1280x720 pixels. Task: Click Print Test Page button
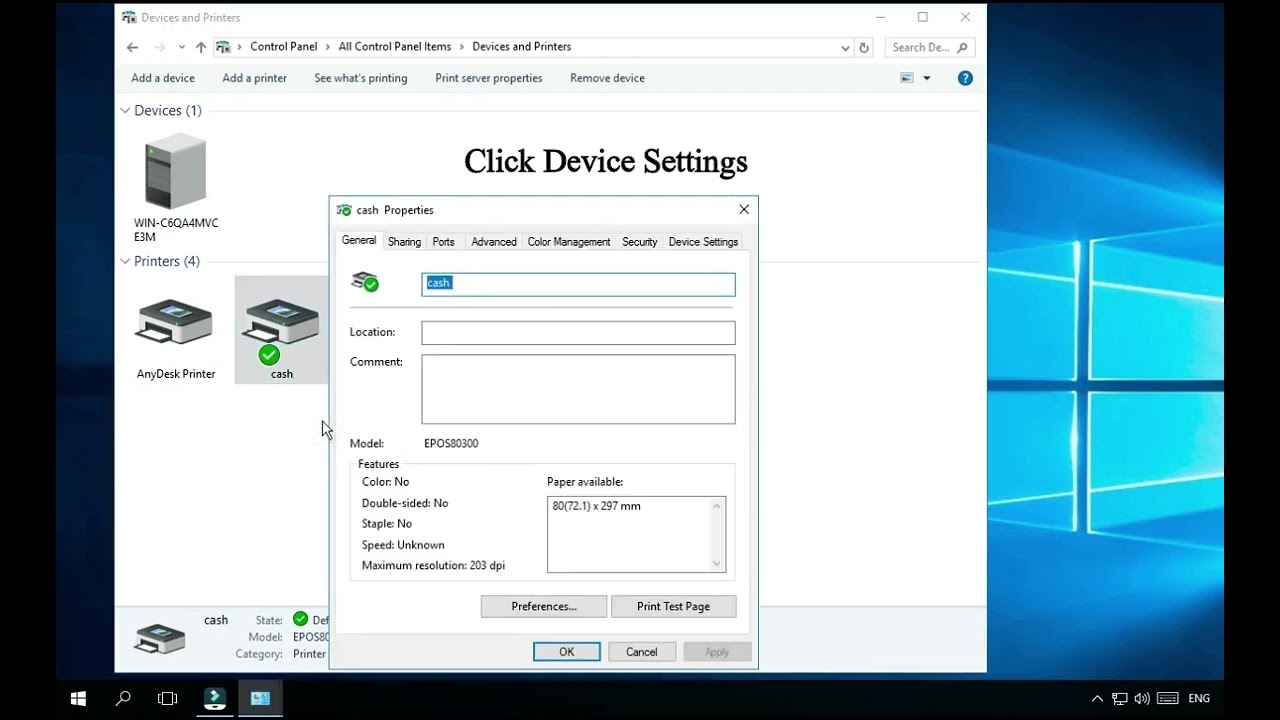tap(673, 606)
